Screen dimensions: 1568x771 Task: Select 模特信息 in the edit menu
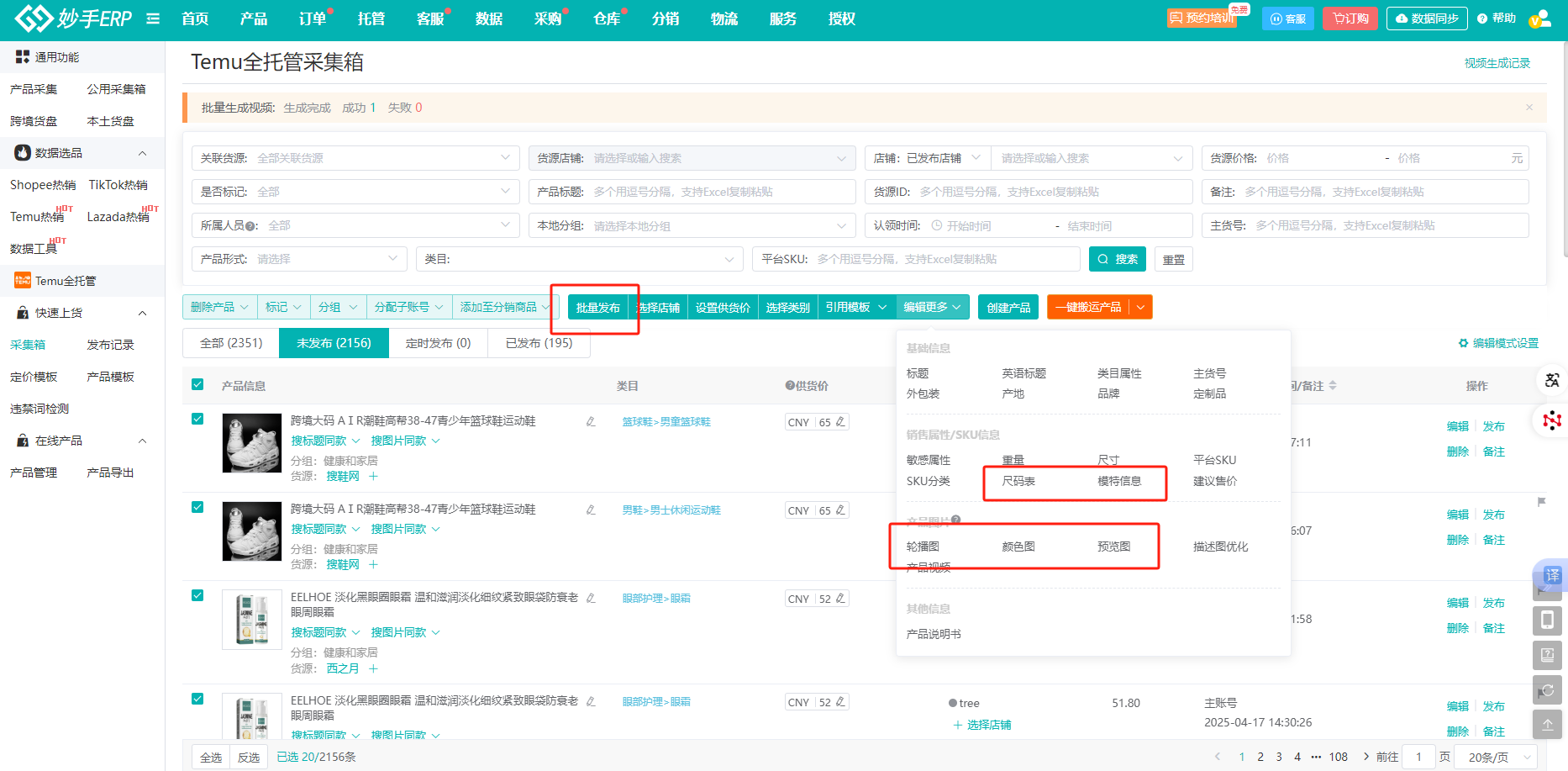(x=1119, y=481)
